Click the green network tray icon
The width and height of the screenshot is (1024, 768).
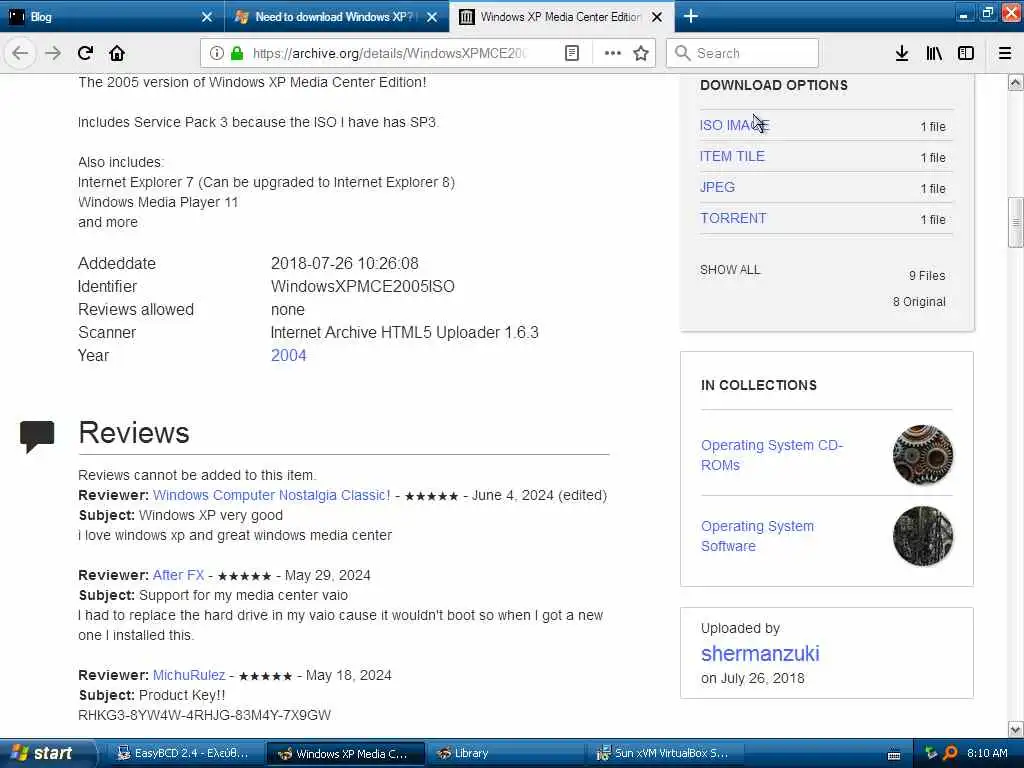click(931, 753)
